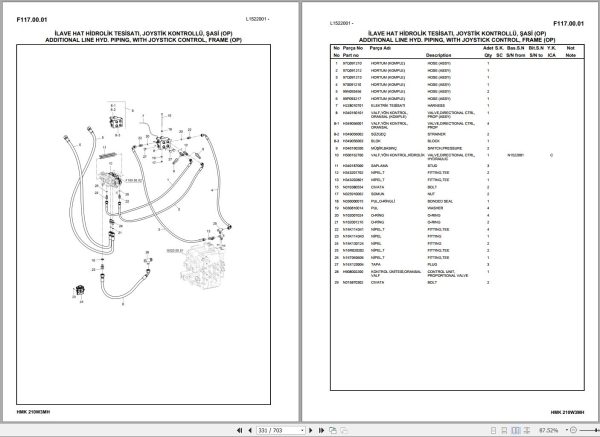Click the zoom slider in the status bar

pyautogui.click(x=589, y=430)
